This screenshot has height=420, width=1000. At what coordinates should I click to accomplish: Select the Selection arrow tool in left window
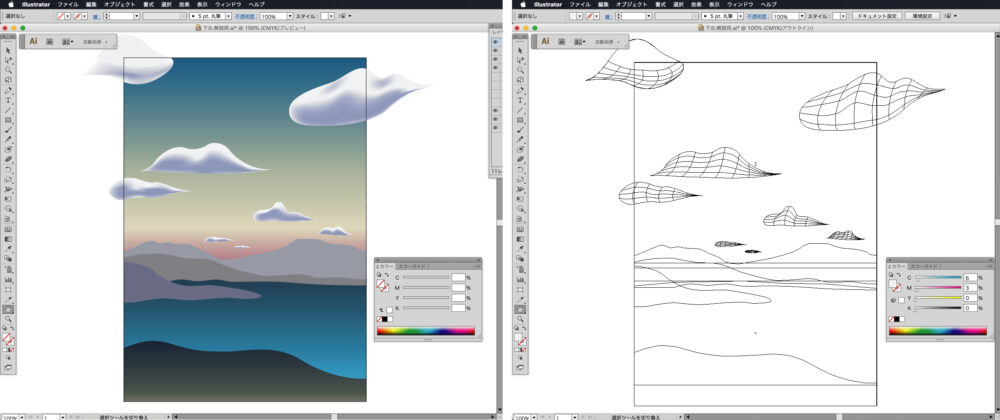[x=8, y=49]
